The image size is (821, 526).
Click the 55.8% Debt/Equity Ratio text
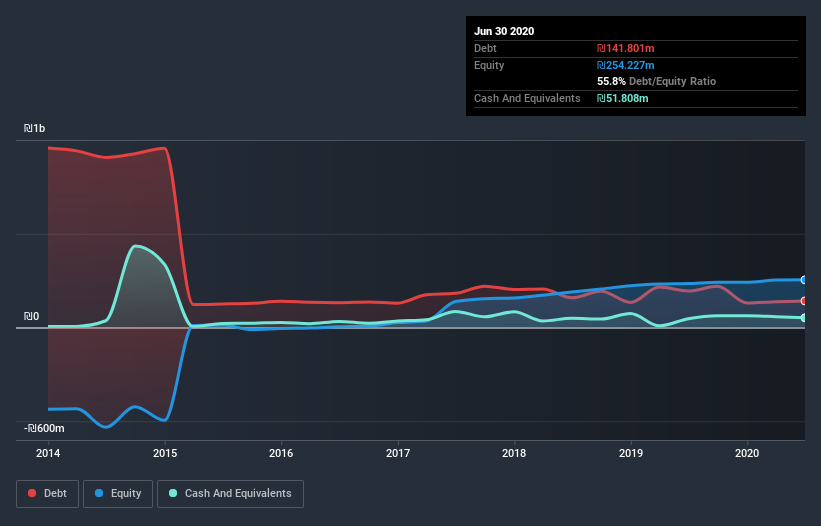(x=657, y=82)
